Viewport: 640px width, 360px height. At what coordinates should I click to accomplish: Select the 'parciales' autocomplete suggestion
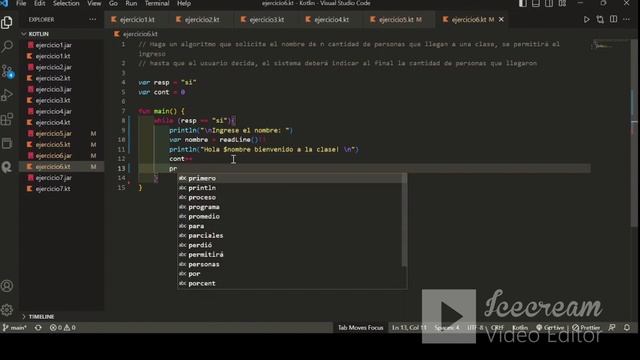point(290,236)
